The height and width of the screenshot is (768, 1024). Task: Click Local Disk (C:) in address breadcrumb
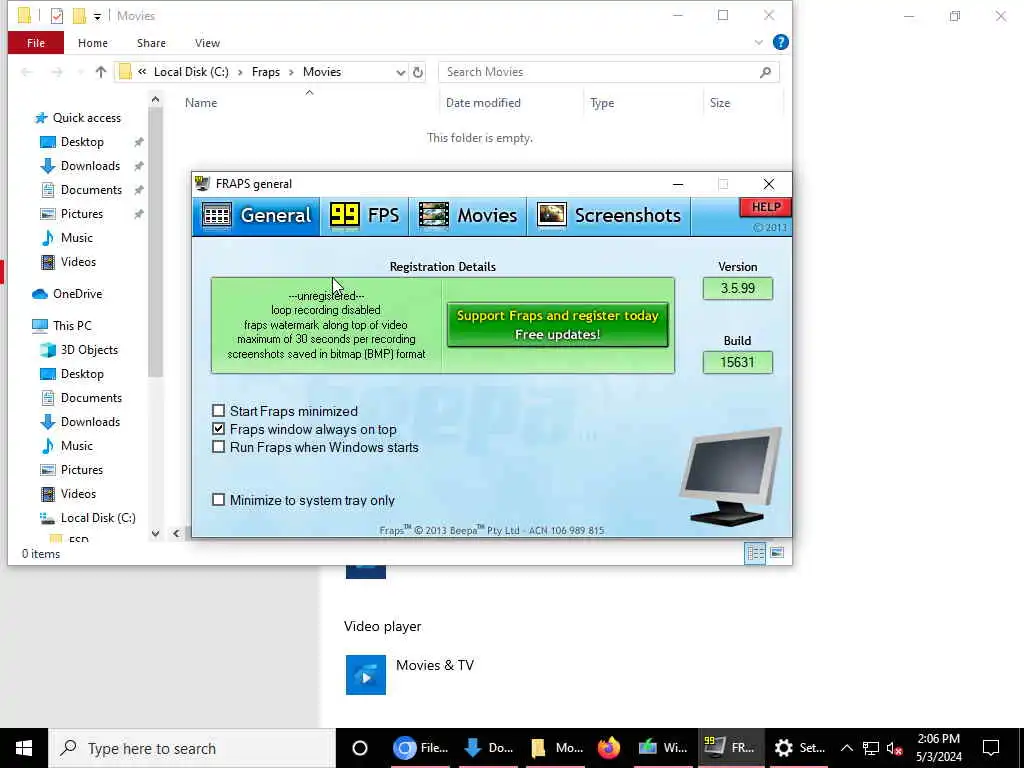click(191, 72)
